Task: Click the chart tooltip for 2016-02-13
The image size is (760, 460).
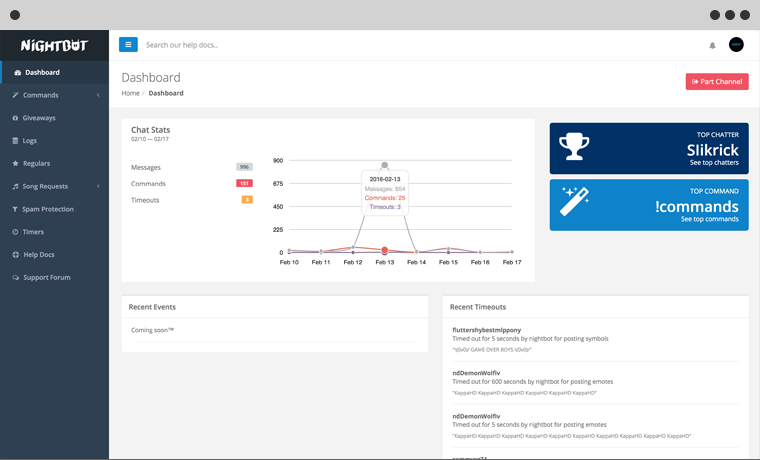Action: point(385,193)
